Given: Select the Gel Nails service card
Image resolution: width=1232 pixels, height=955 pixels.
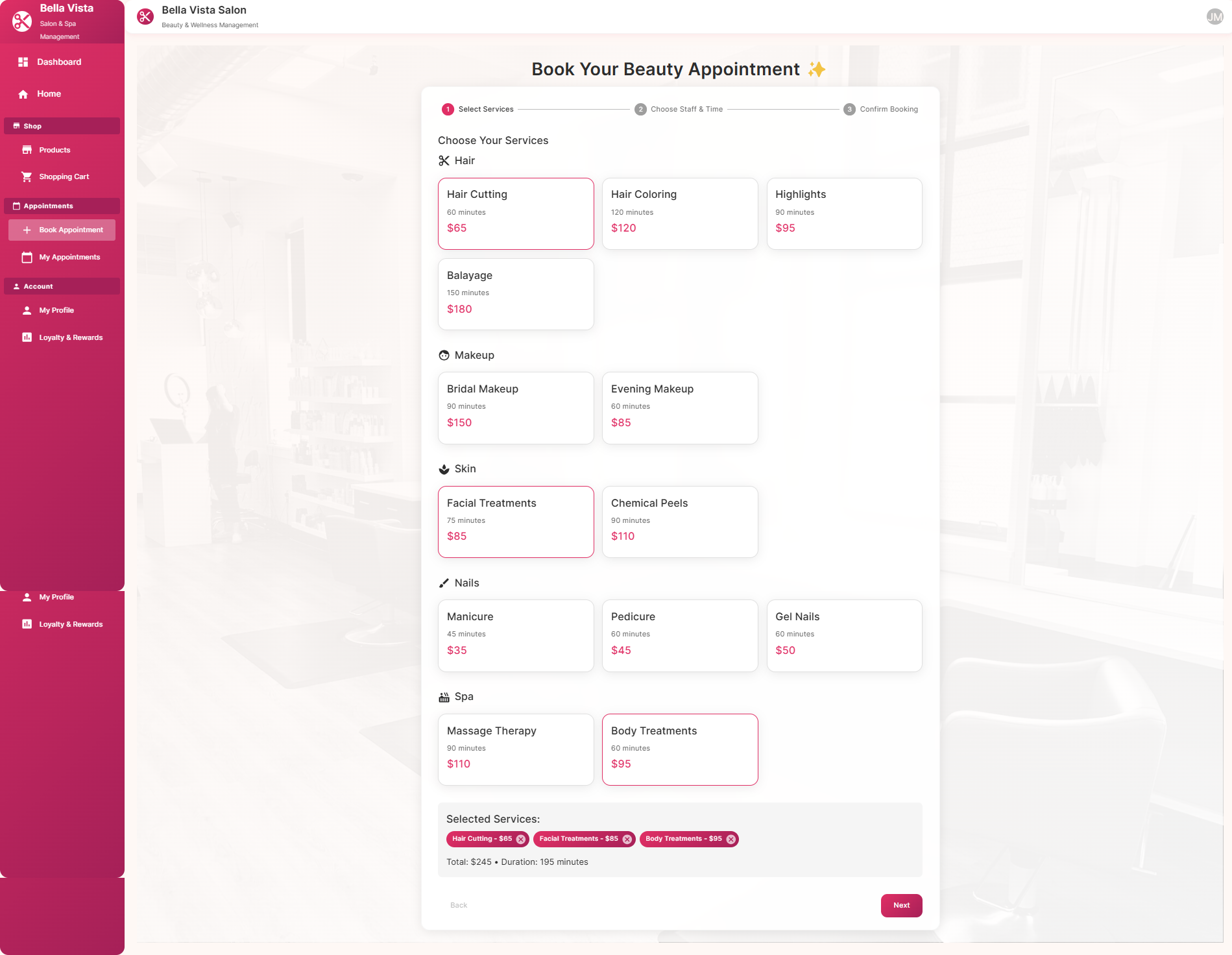Looking at the screenshot, I should point(843,635).
